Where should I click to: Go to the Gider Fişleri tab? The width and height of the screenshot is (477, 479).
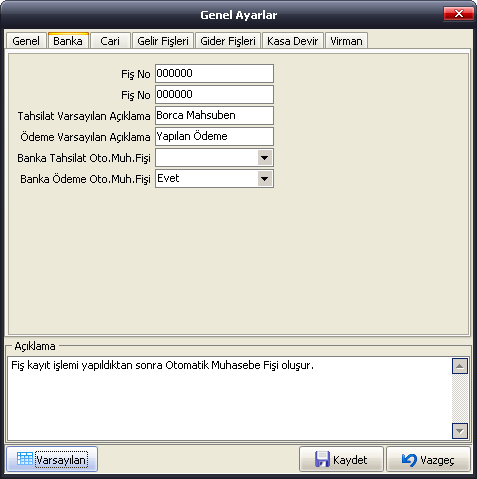[228, 41]
